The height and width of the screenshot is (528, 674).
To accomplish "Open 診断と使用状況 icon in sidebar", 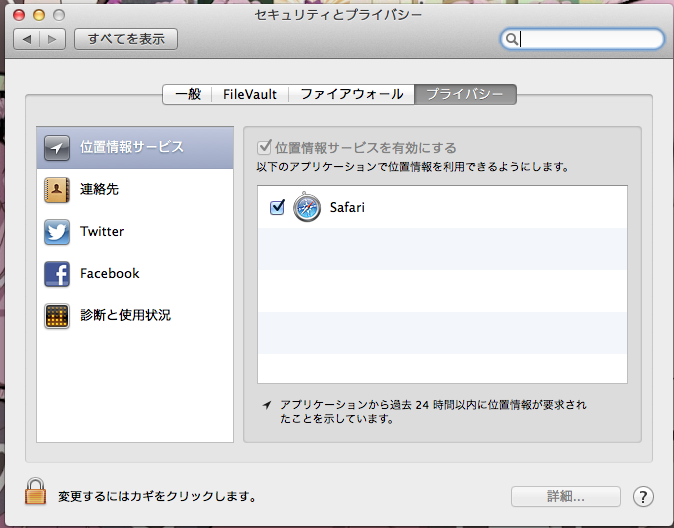I will click(x=57, y=315).
